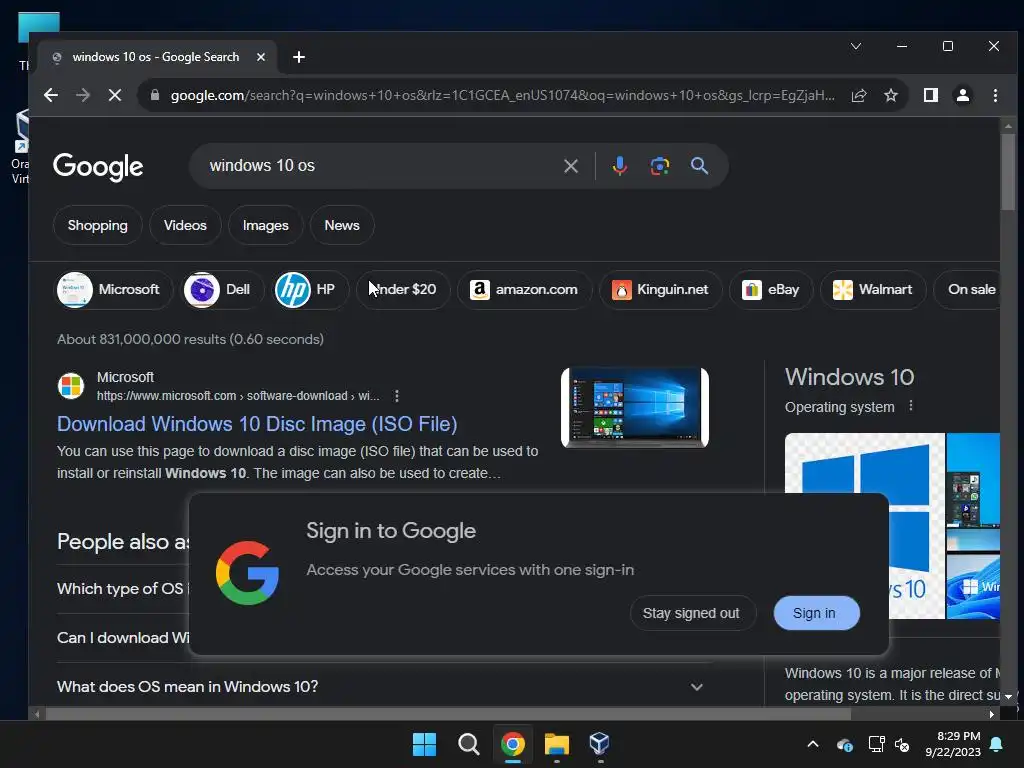Open File Explorer from taskbar
Image resolution: width=1024 pixels, height=768 pixels.
557,744
